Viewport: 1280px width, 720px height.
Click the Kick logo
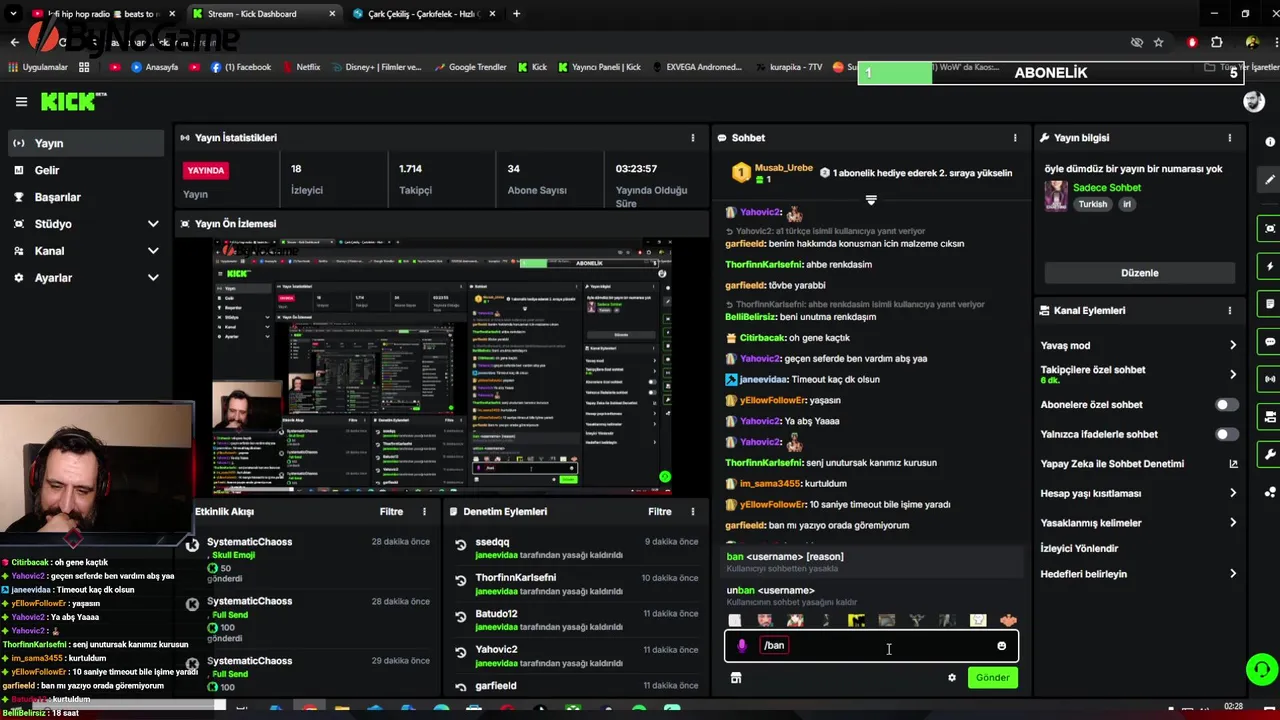point(72,101)
